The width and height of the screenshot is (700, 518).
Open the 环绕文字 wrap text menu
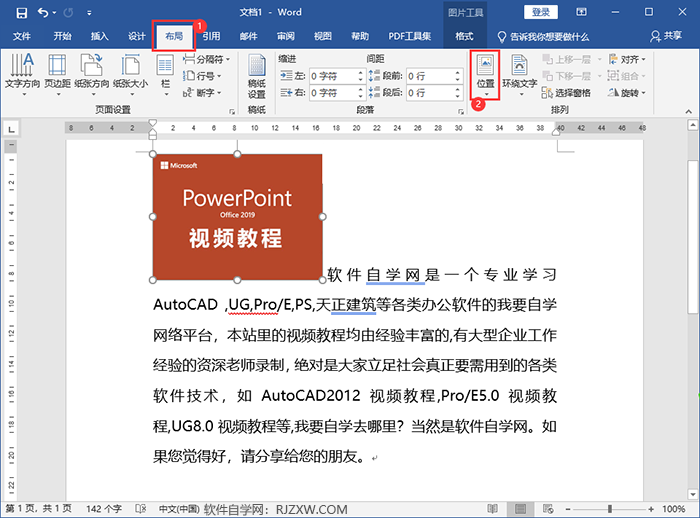pyautogui.click(x=520, y=75)
